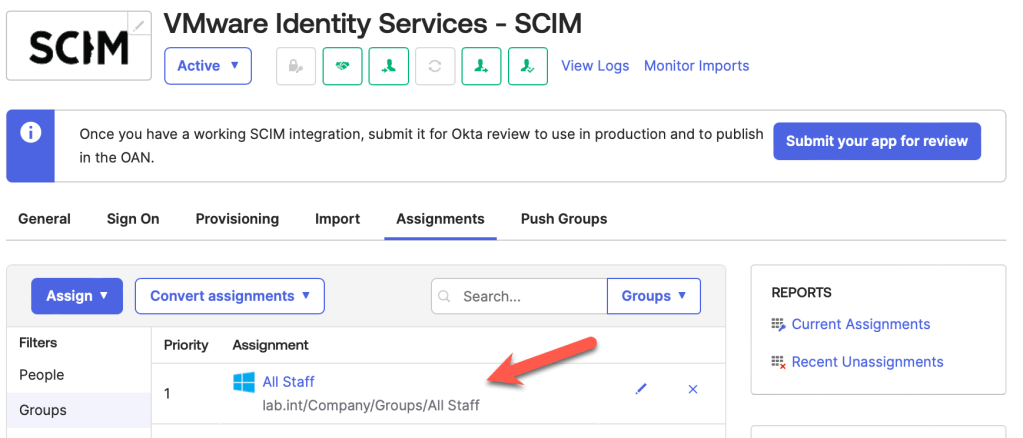Select the People filter
1023x438 pixels.
point(42,375)
